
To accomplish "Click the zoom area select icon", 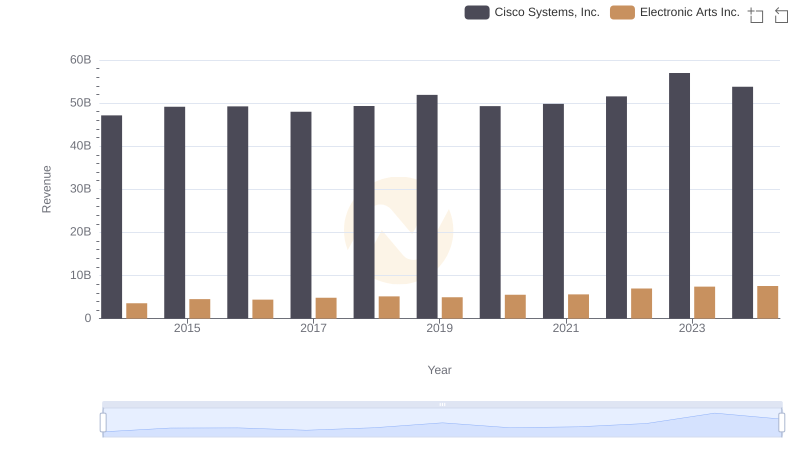I will click(x=756, y=14).
